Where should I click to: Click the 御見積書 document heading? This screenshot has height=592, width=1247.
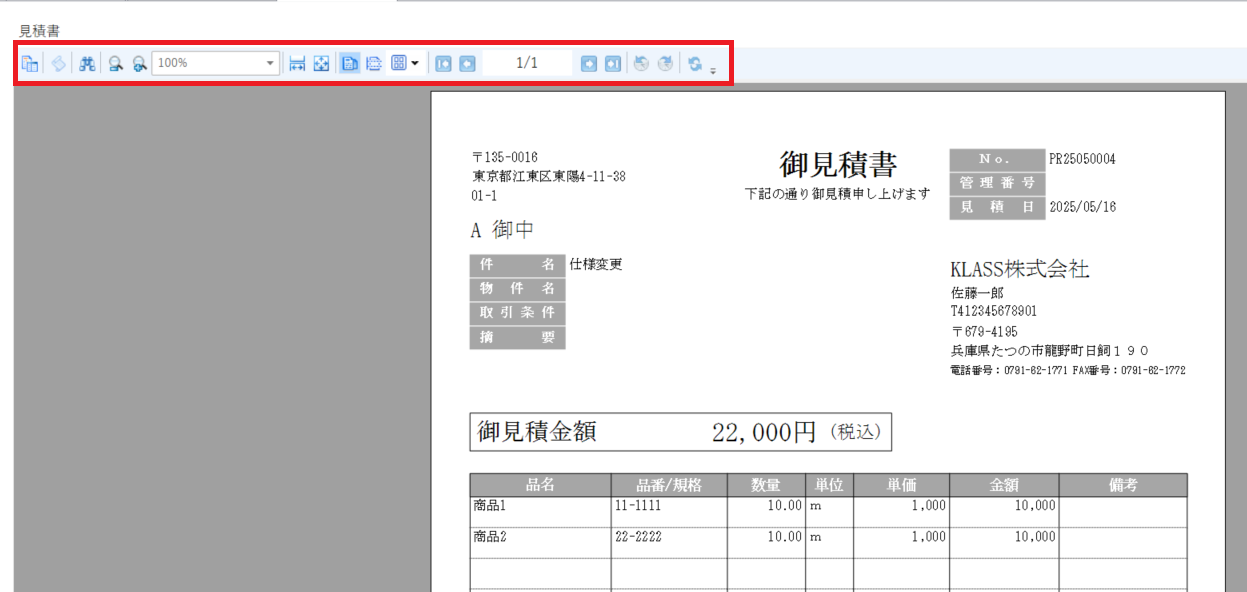(x=838, y=164)
